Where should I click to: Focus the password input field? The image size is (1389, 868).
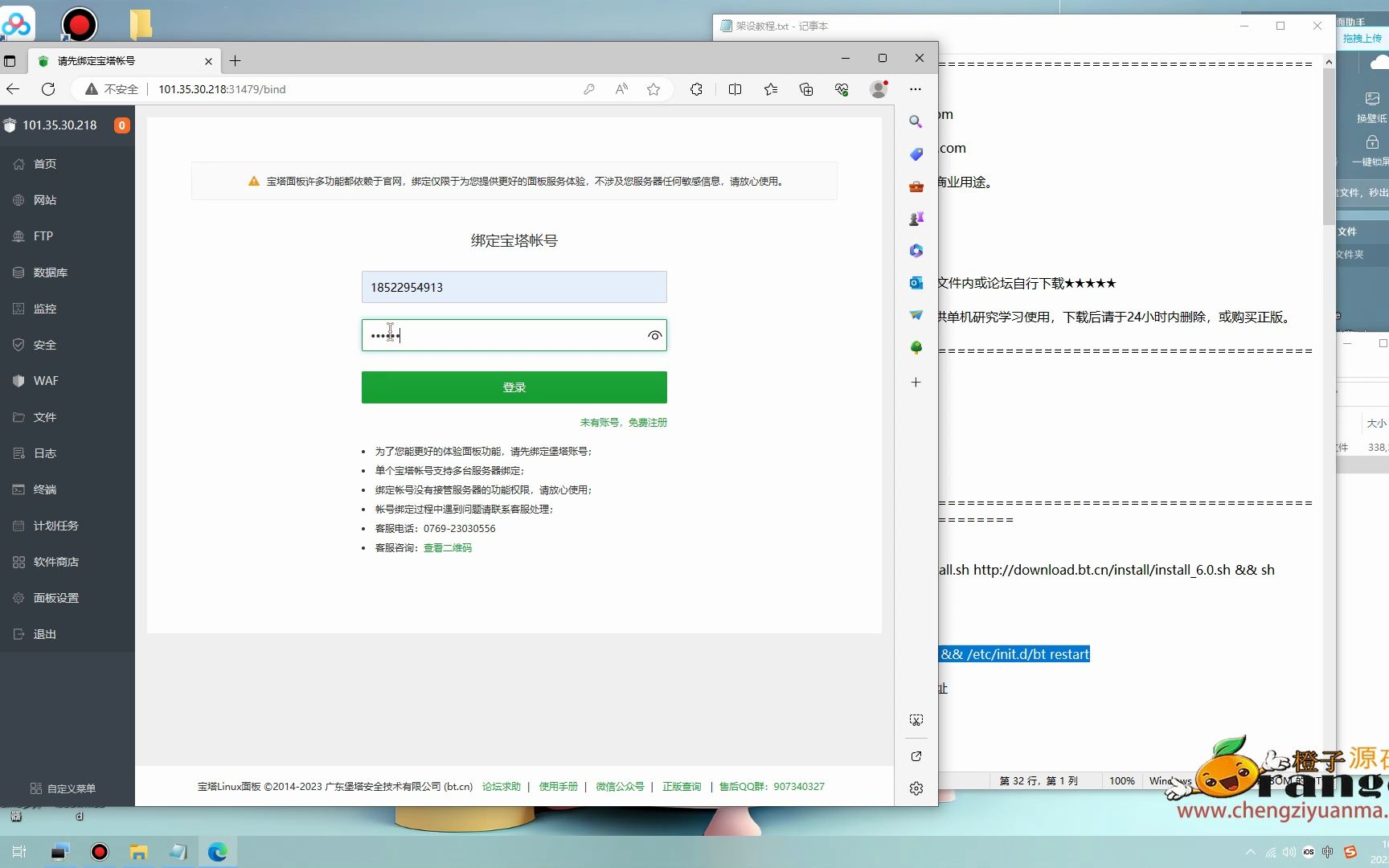(x=514, y=335)
